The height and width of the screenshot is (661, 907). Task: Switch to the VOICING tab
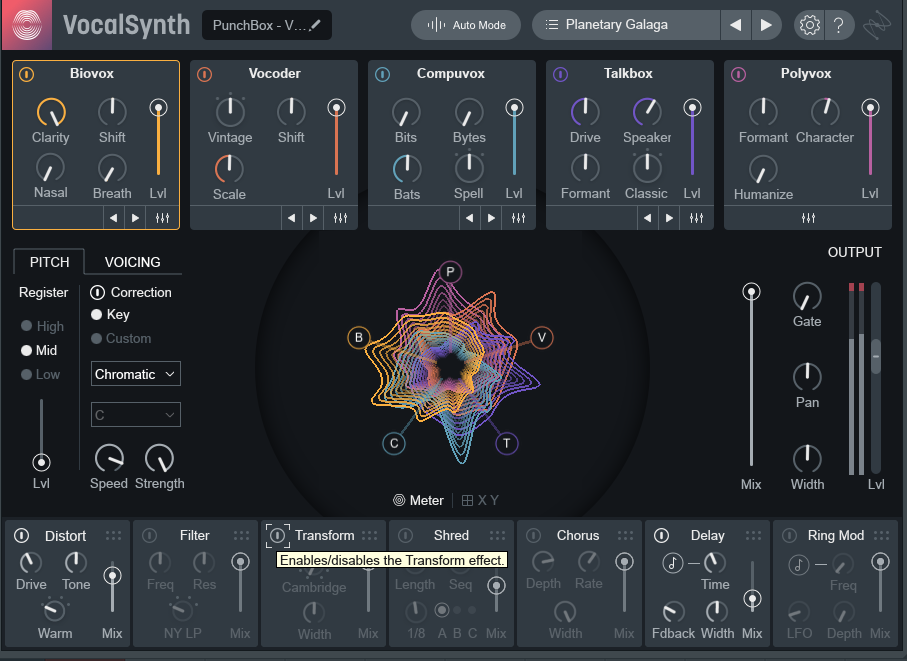(132, 262)
